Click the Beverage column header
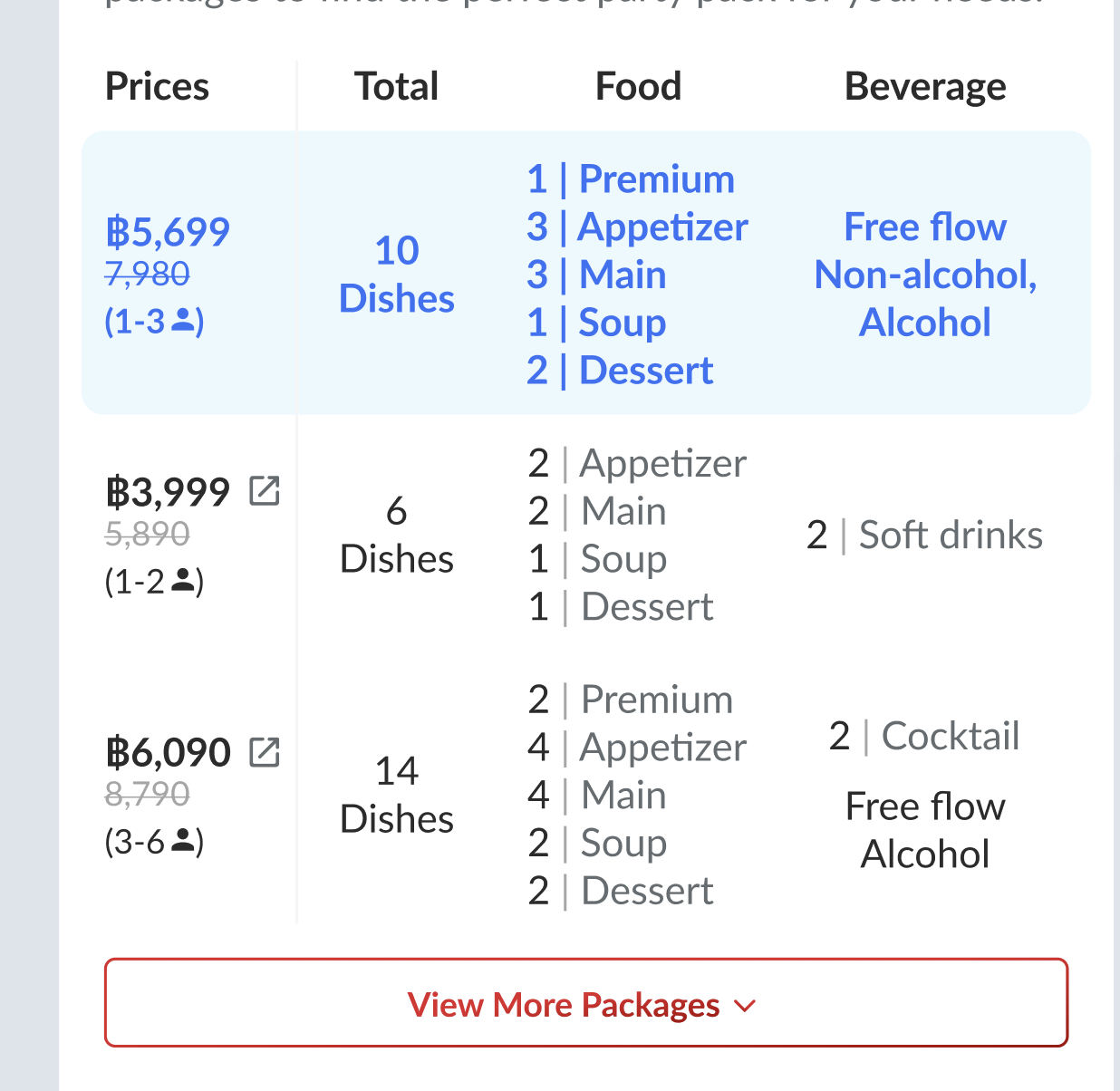 924,87
